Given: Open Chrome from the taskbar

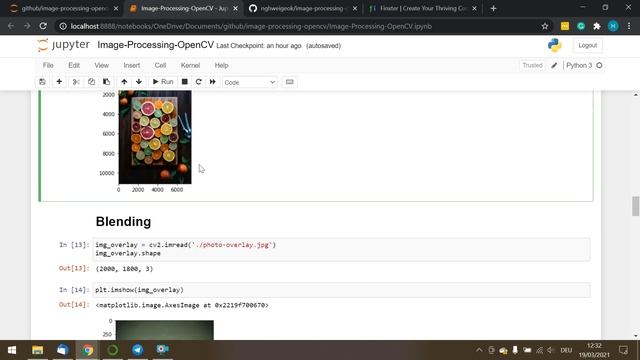Looking at the screenshot, I should [87, 350].
